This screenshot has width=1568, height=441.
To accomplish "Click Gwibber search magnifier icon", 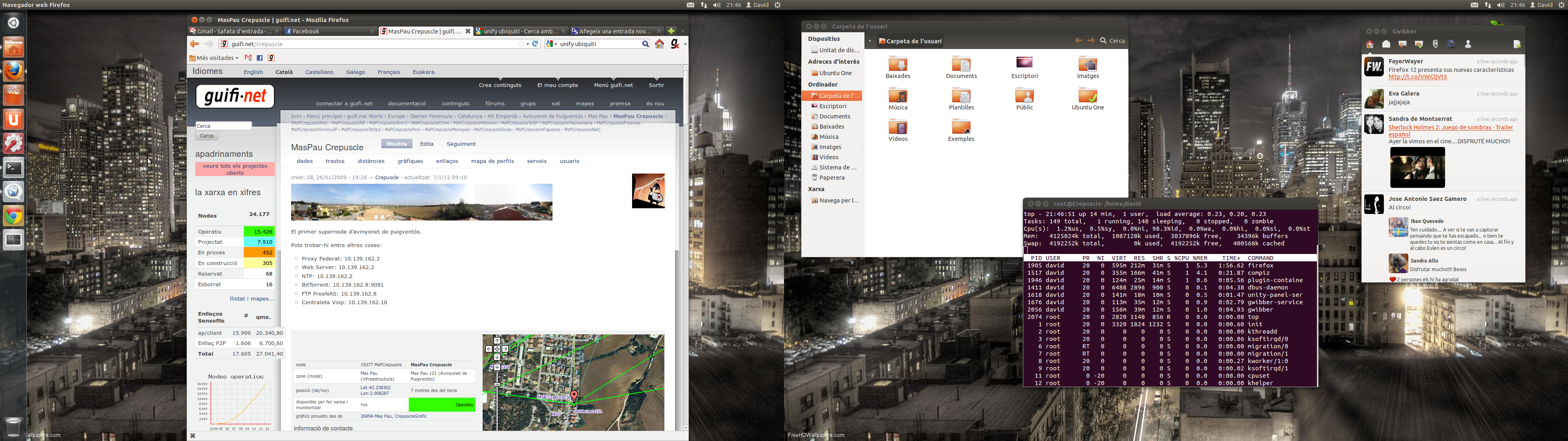I will pos(1452,45).
